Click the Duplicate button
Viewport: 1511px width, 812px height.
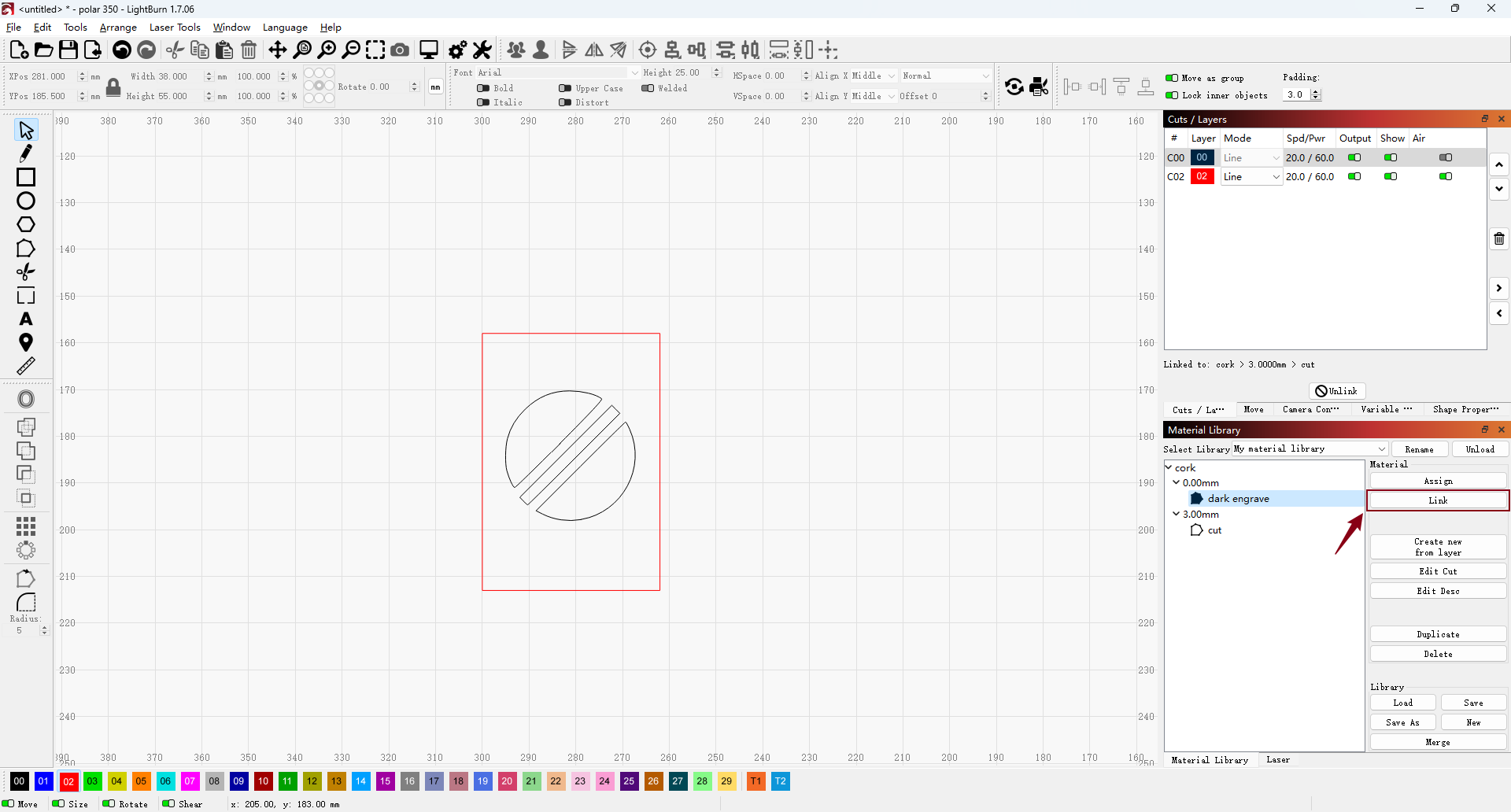pyautogui.click(x=1438, y=634)
